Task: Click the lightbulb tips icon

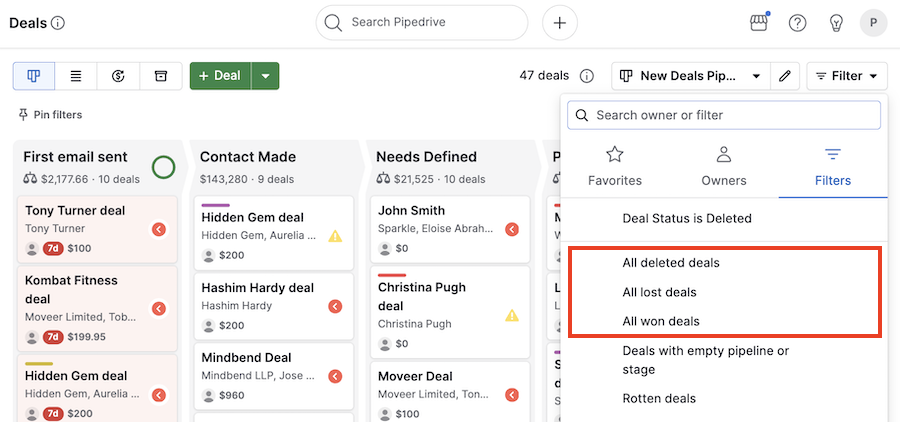Action: (835, 23)
